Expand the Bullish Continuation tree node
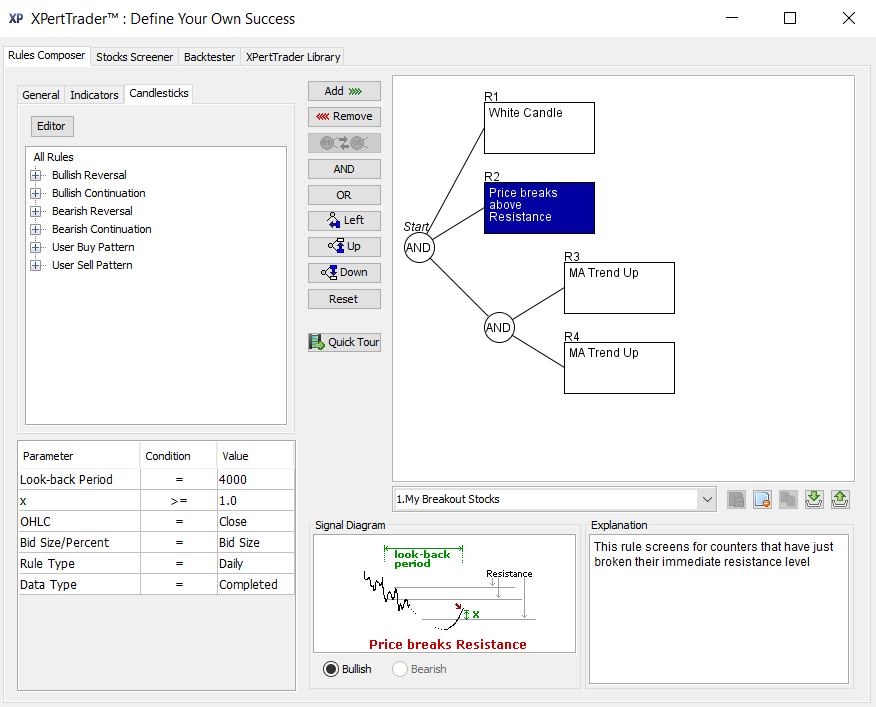Screen dimensions: 876x707 pos(36,193)
